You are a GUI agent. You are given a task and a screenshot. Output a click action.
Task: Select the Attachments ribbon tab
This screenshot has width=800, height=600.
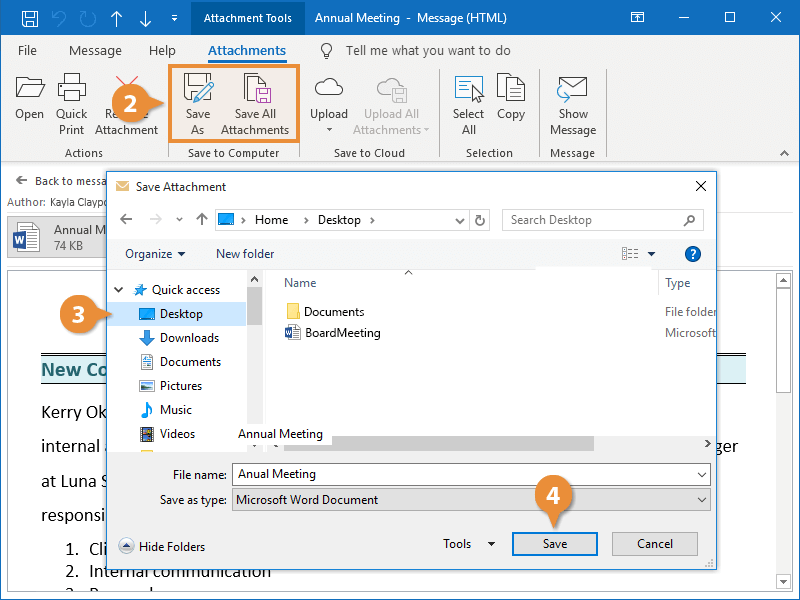[x=247, y=51]
